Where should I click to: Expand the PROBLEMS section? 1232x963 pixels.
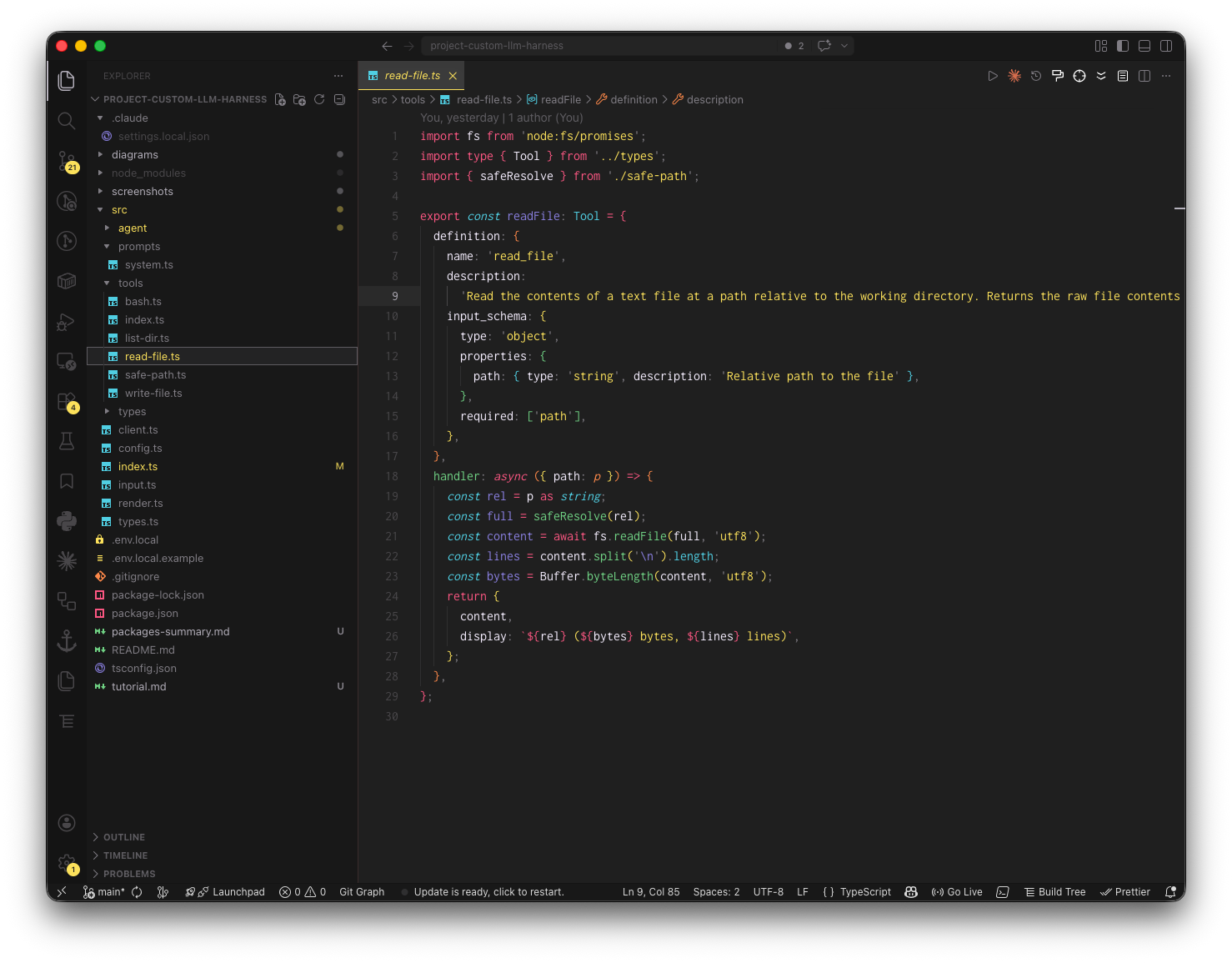(222, 874)
